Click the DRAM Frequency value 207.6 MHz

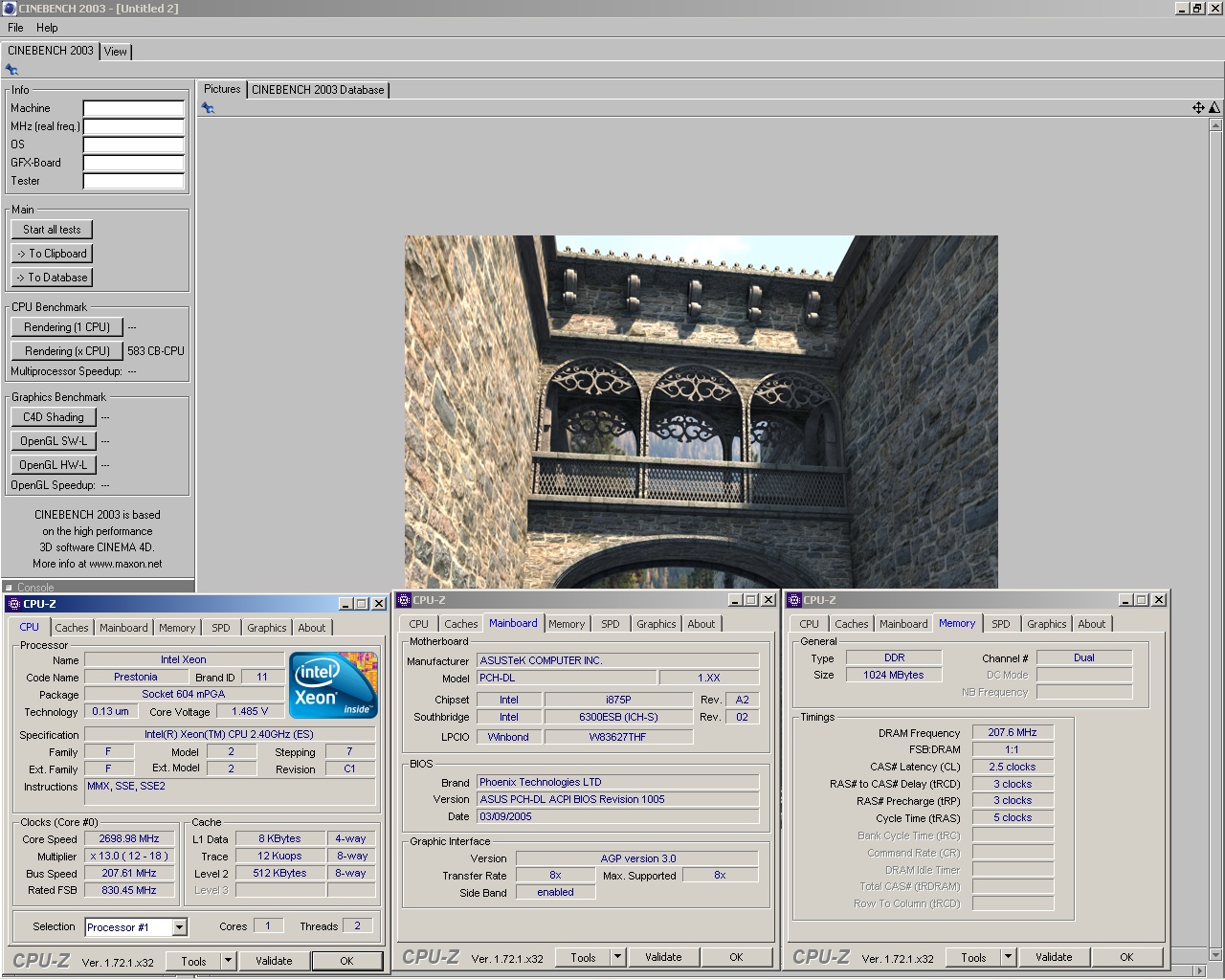pyautogui.click(x=1013, y=732)
